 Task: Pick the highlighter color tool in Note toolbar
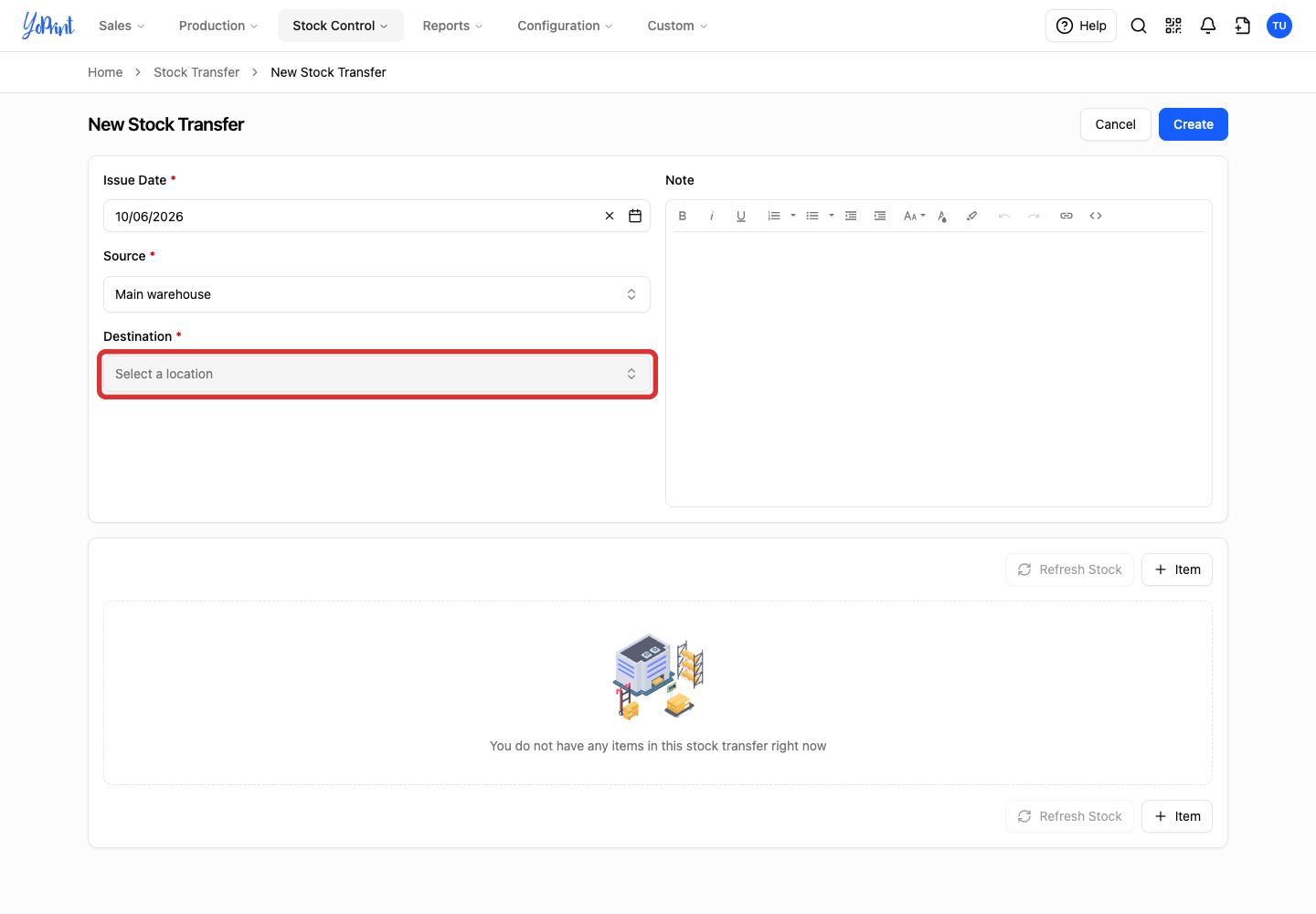tap(971, 216)
